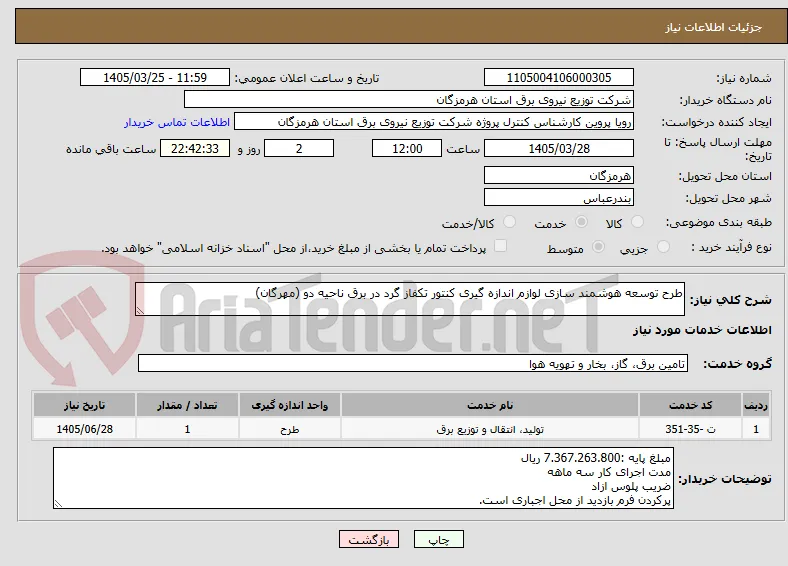Click the resize handle of buyer notes area
788x566 pixels.
pyautogui.click(x=58, y=504)
